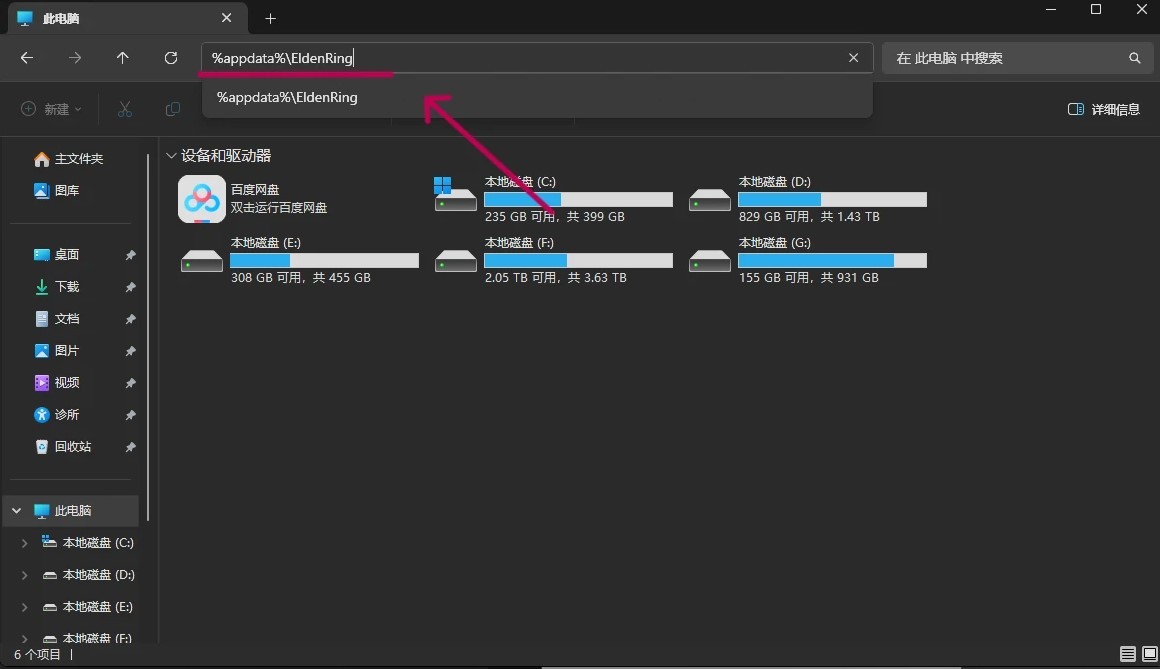
Task: Refresh the current folder view
Action: click(x=171, y=58)
